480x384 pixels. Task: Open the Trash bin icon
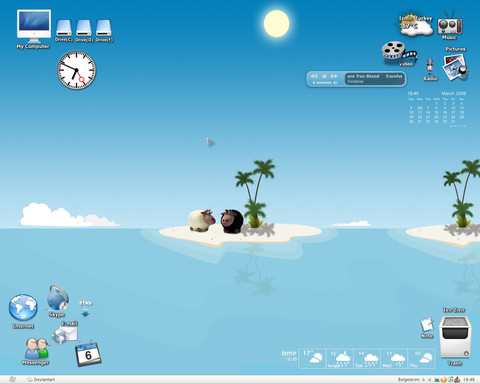(455, 337)
